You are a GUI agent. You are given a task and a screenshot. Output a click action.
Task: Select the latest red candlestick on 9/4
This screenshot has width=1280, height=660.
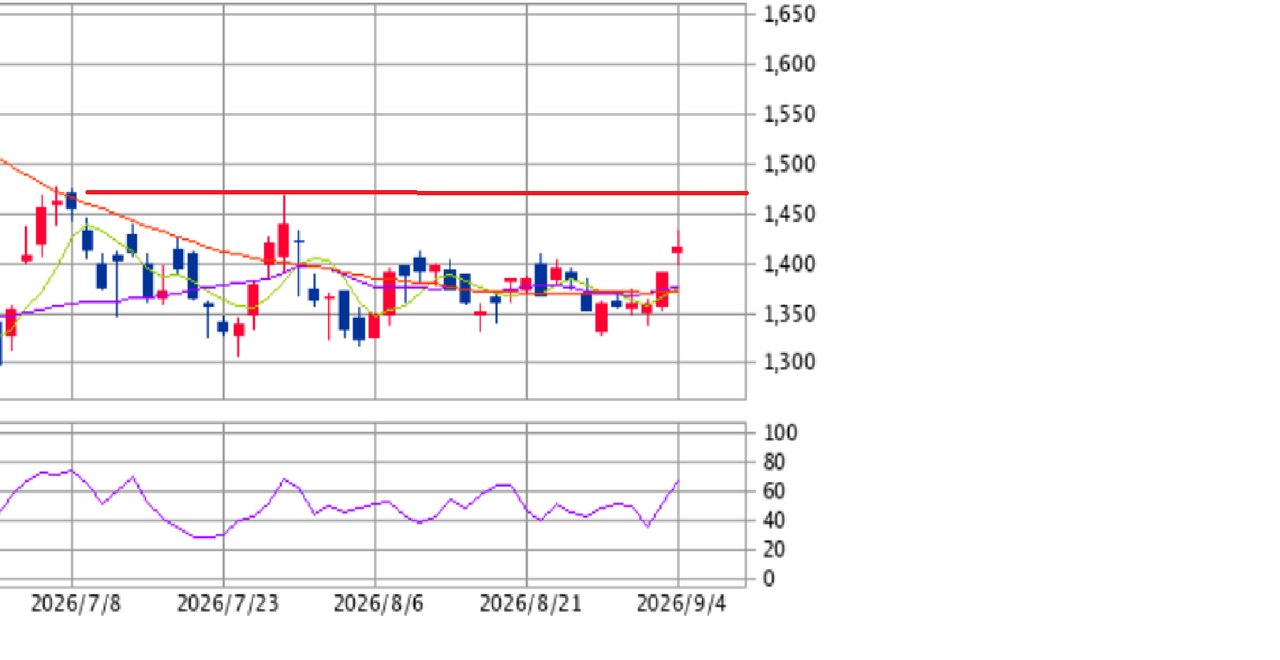coord(678,249)
